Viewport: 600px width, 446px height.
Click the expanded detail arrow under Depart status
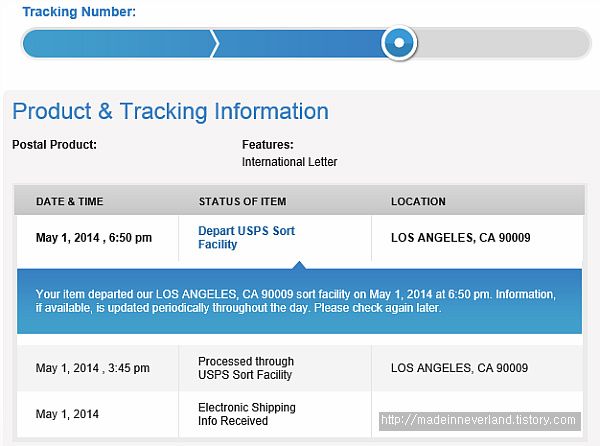coord(299,265)
